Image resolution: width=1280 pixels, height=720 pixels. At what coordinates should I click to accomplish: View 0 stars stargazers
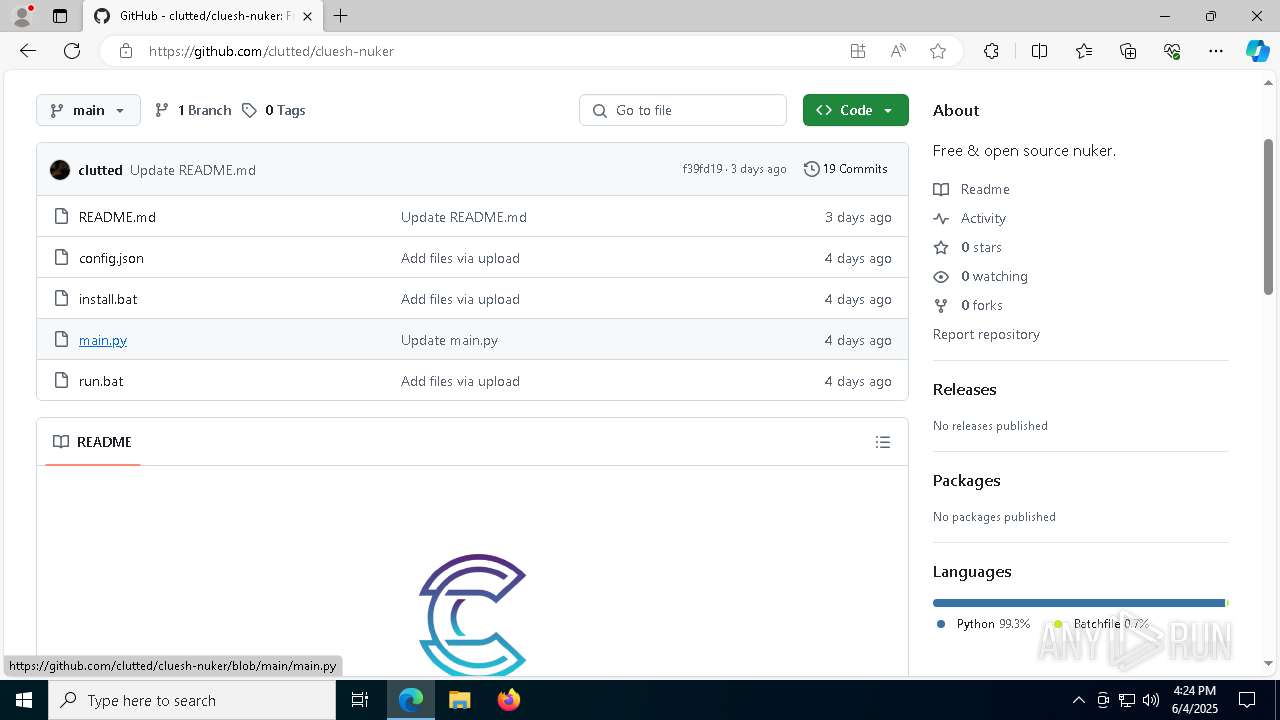coord(967,247)
